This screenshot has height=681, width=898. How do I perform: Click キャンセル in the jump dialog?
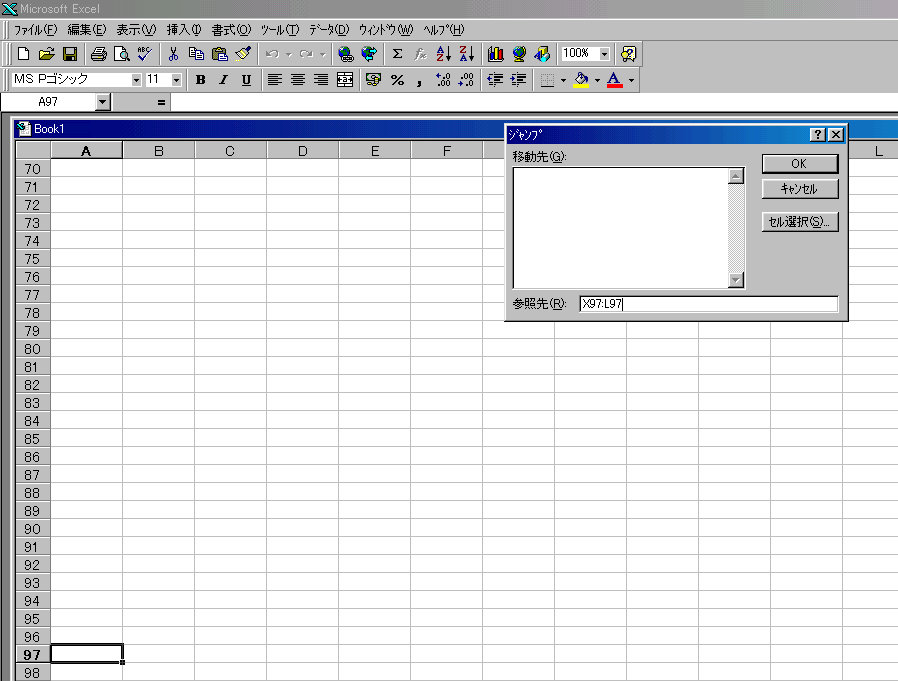(x=799, y=188)
